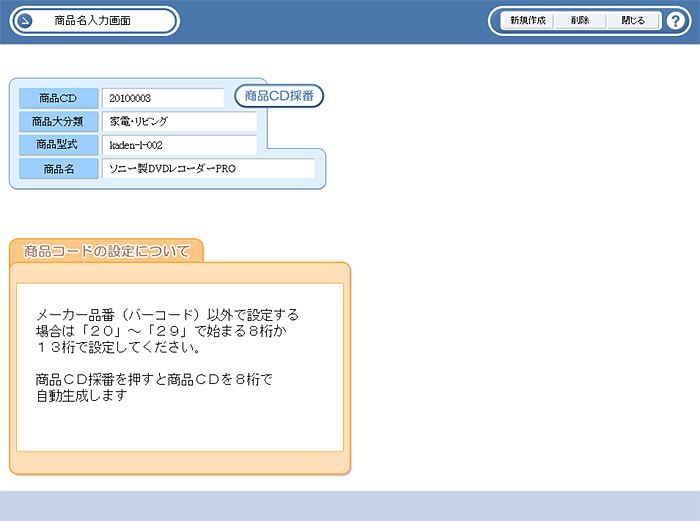Click the 商品名 label
Screen dimensions: 700x521
[58, 169]
